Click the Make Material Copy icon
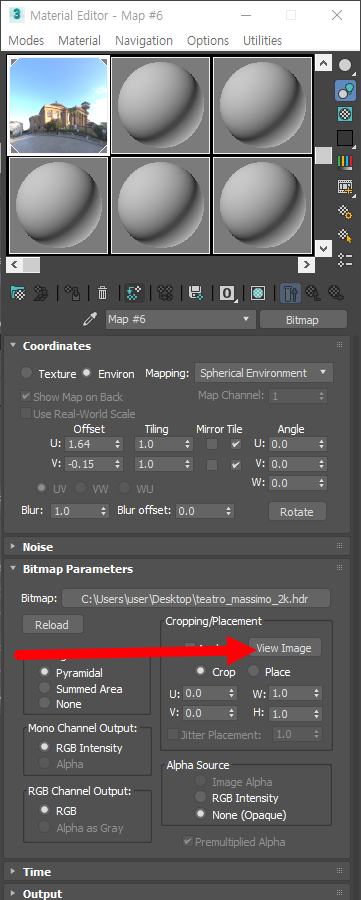Screen dimensions: 361x900 (134, 293)
